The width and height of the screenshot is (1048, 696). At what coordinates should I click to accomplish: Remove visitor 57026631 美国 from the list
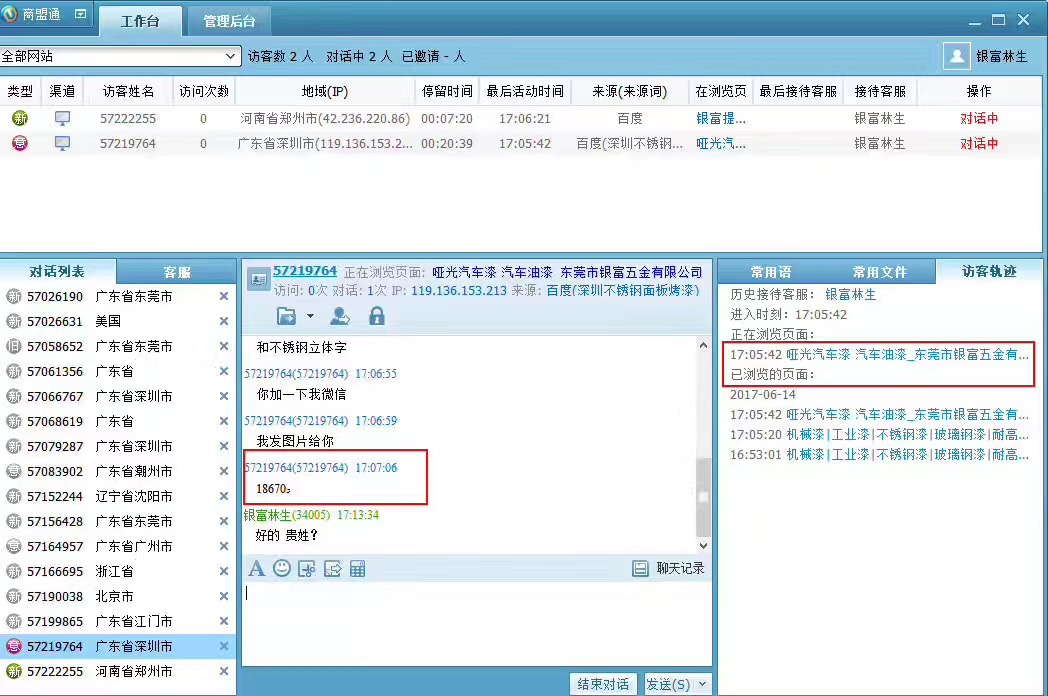(x=223, y=321)
